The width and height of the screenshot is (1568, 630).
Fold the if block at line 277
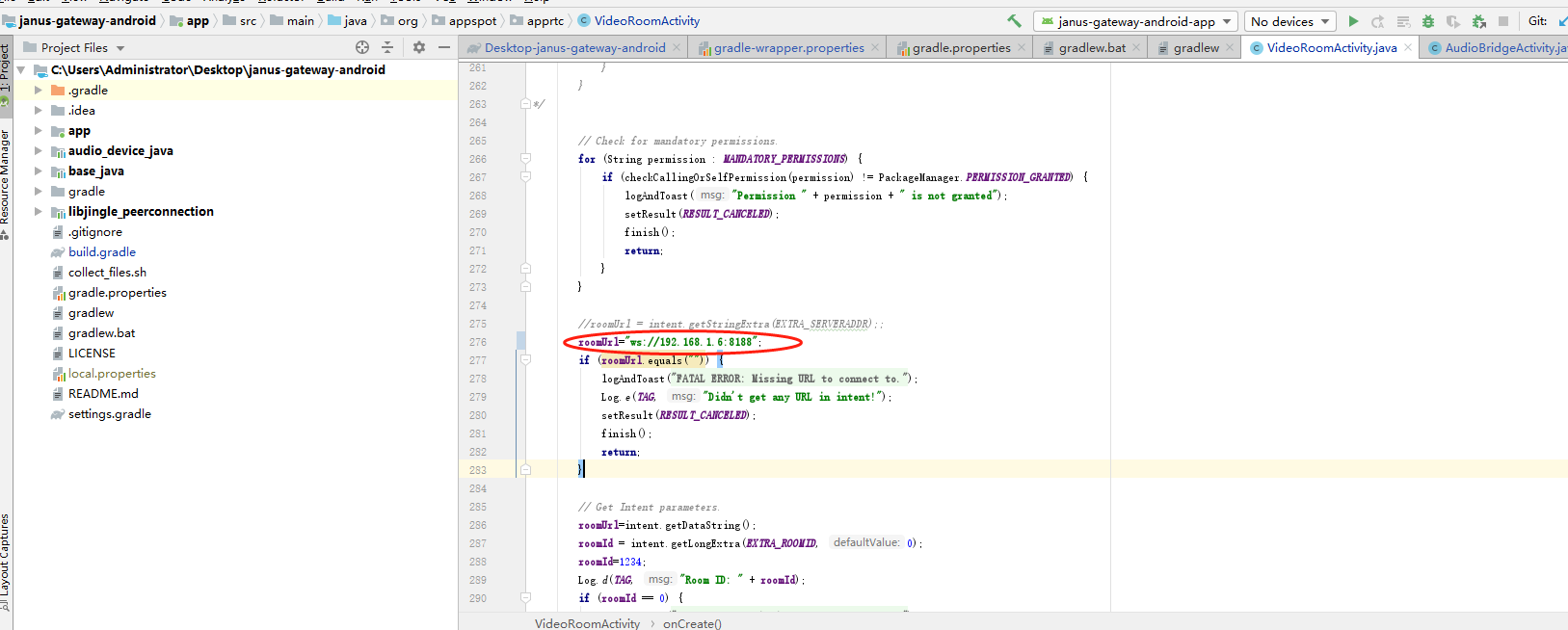[525, 360]
